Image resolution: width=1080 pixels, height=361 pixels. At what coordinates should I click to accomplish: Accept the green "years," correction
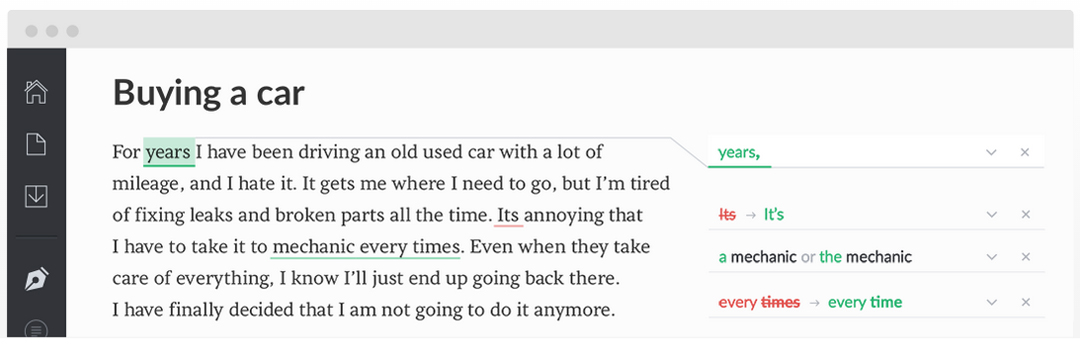[738, 153]
